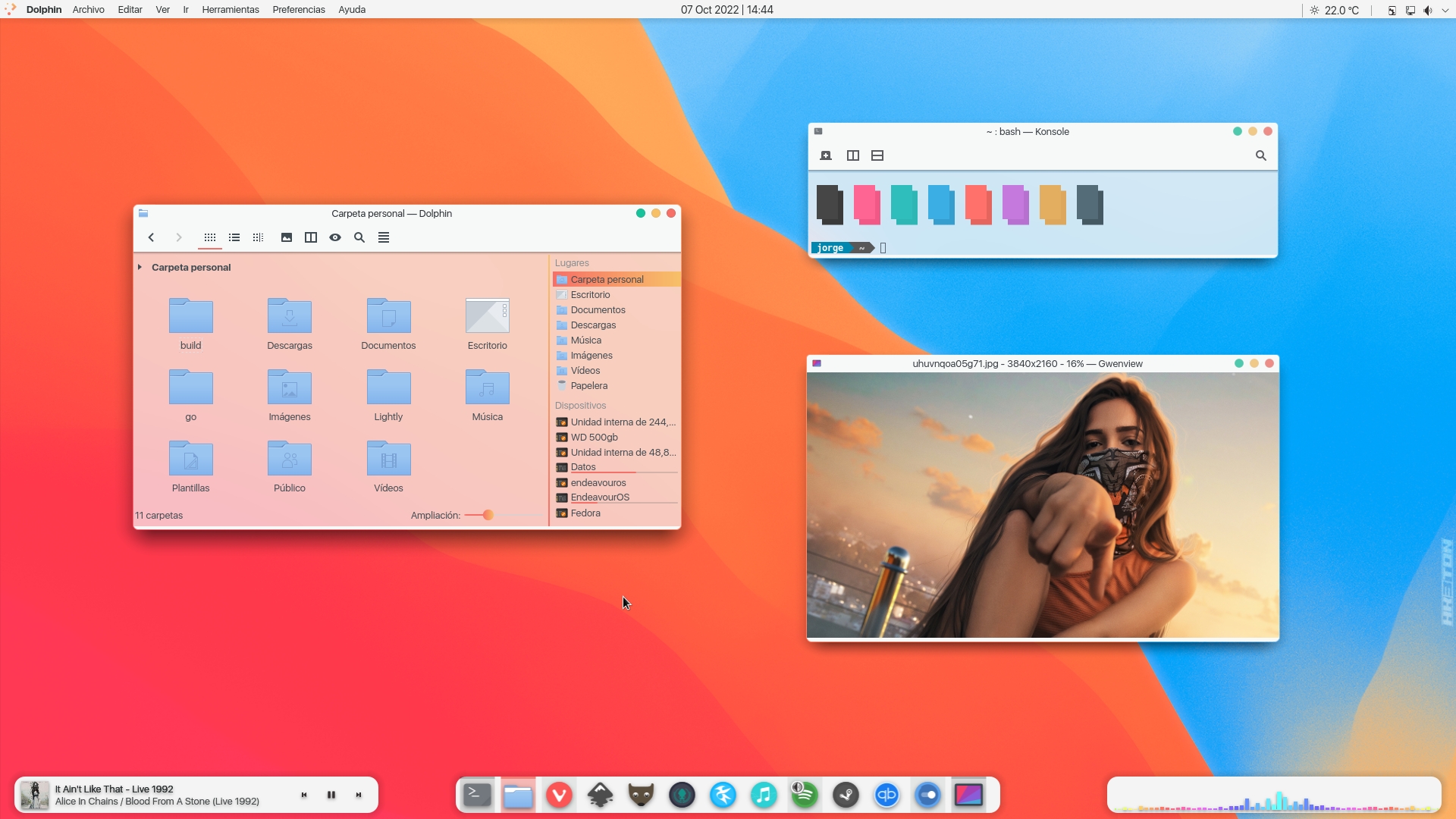The image size is (1456, 819).
Task: Open the Konsole search tool
Action: (x=1260, y=155)
